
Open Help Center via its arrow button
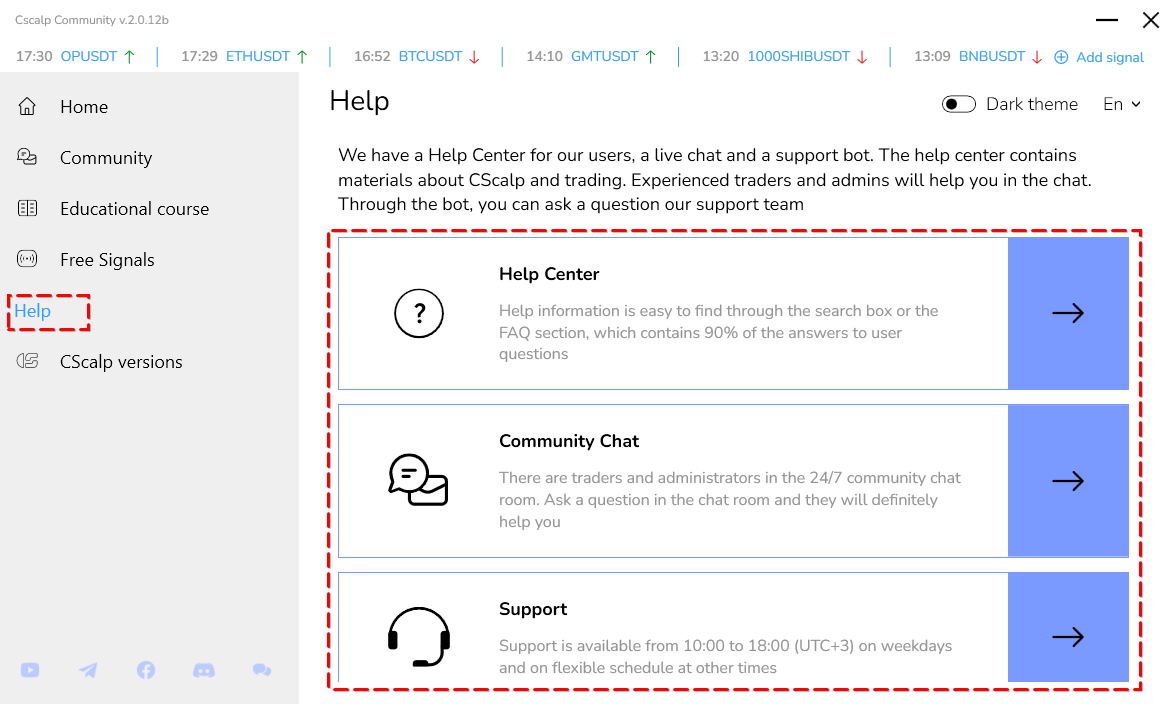[1068, 314]
